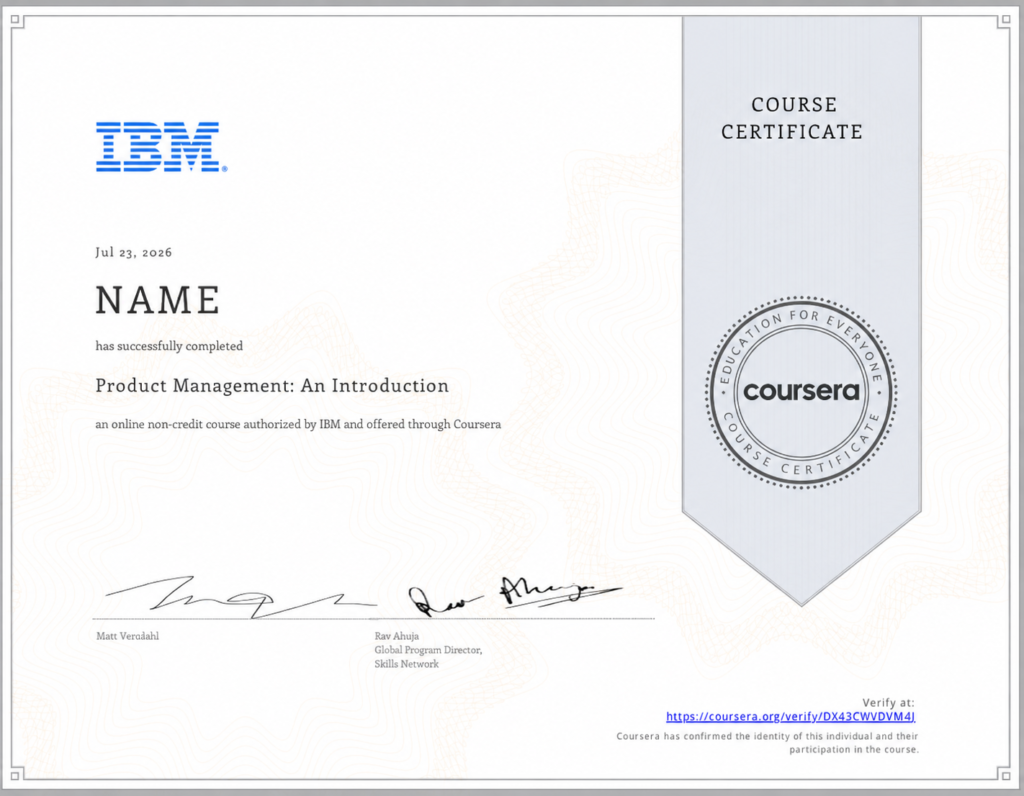The image size is (1024, 796).
Task: Click 'Global Program Director,' title text
Action: pyautogui.click(x=428, y=650)
